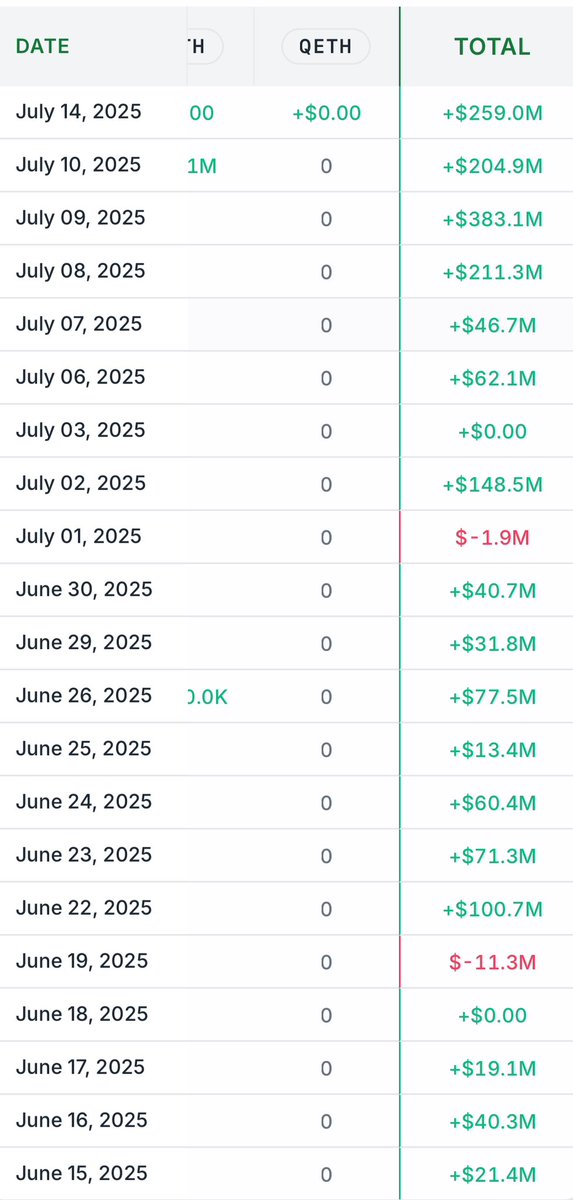The height and width of the screenshot is (1200, 573).
Task: Select the QETH pill in header
Action: (x=326, y=46)
